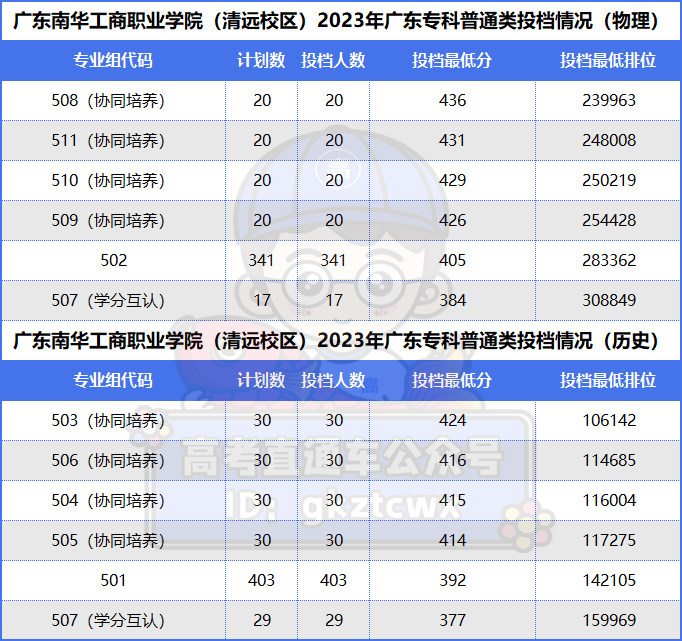This screenshot has width=682, height=641.
Task: Click 投档人数 header in the history table
Action: (333, 381)
